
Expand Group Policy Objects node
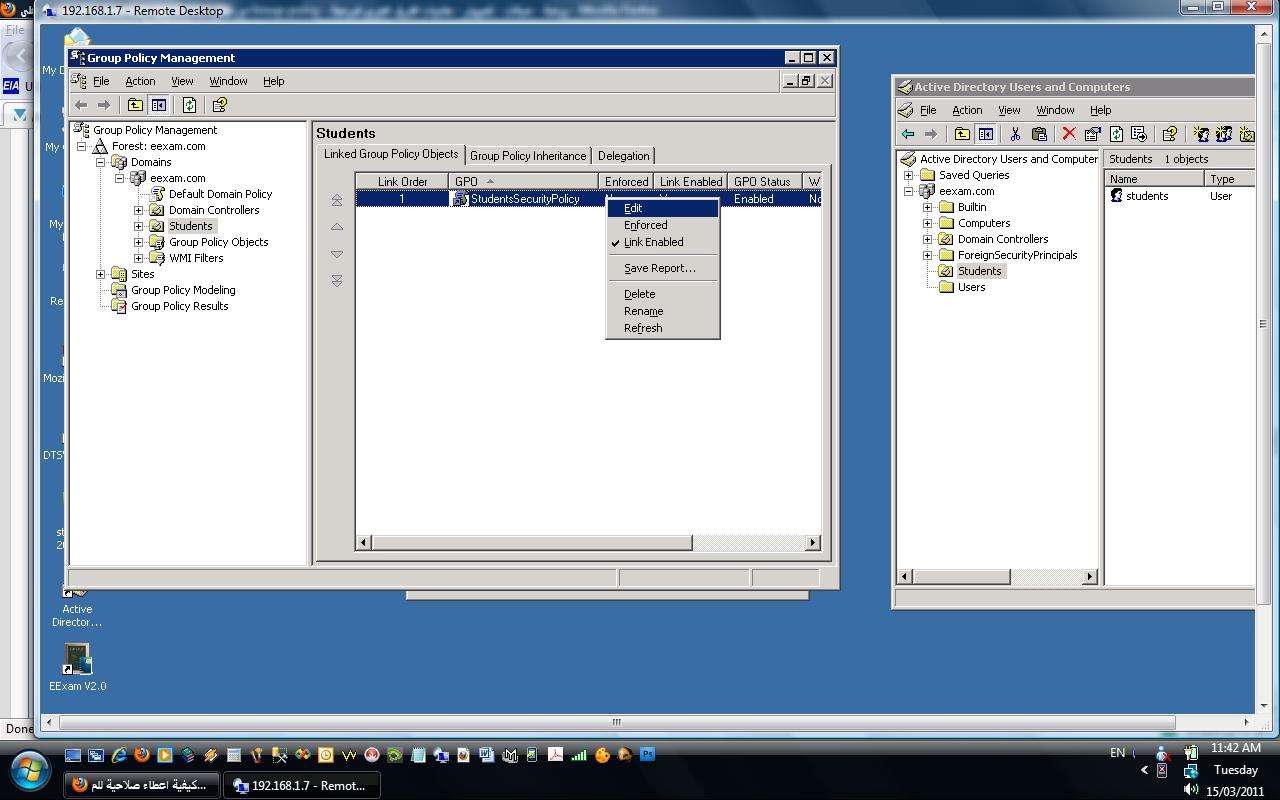139,242
